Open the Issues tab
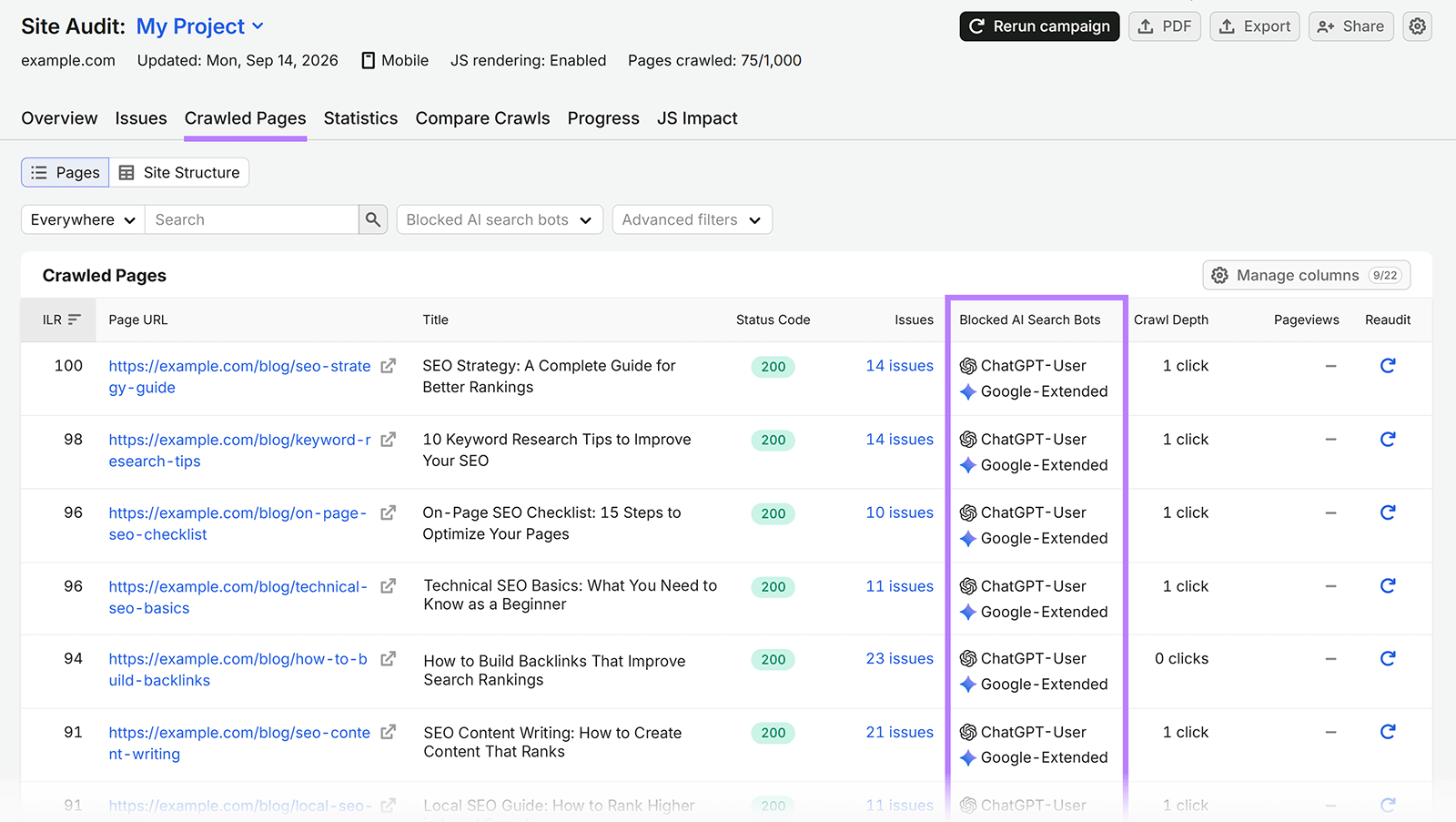 [x=141, y=118]
